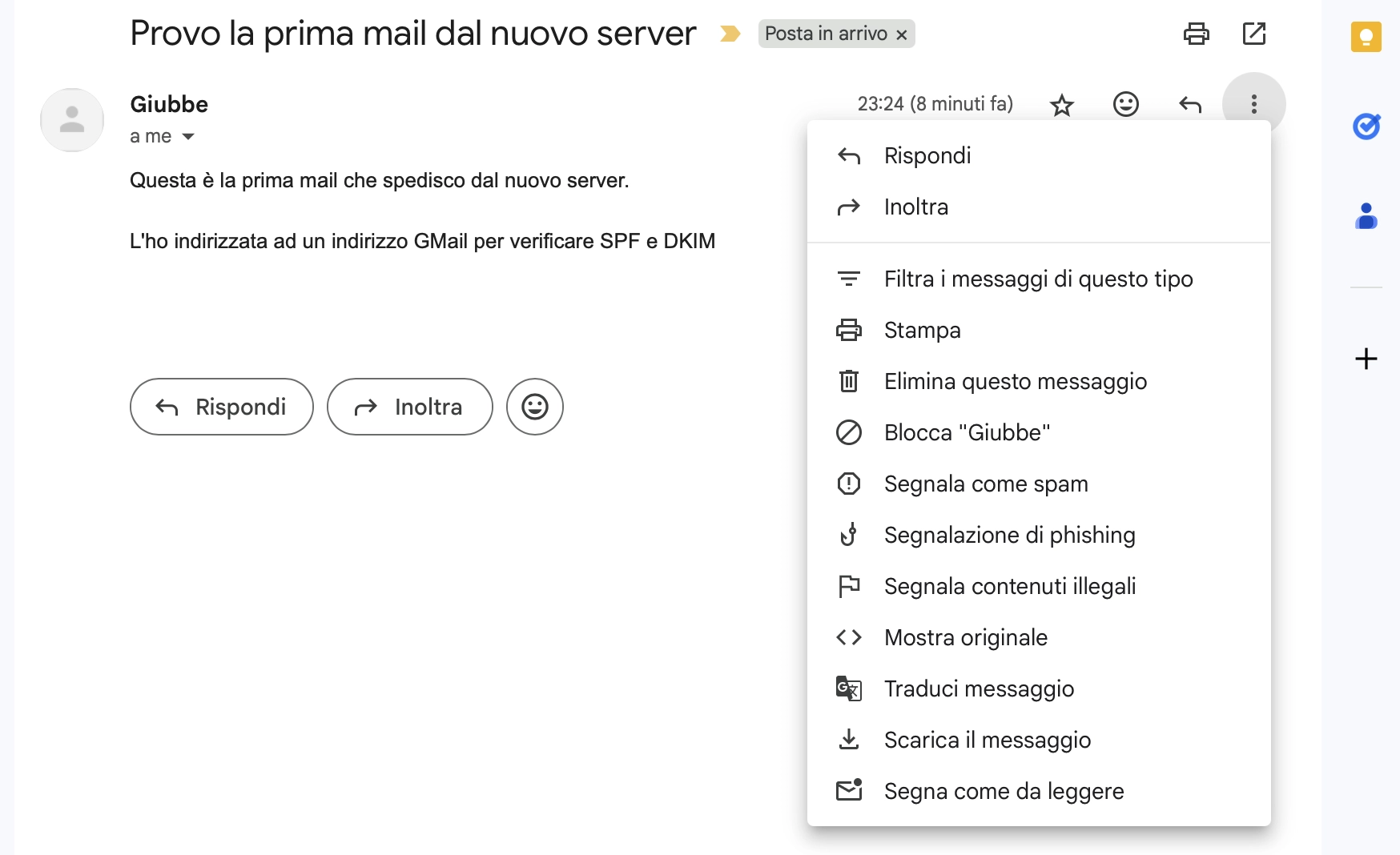Click the round emoji reaction button below message

(x=534, y=407)
